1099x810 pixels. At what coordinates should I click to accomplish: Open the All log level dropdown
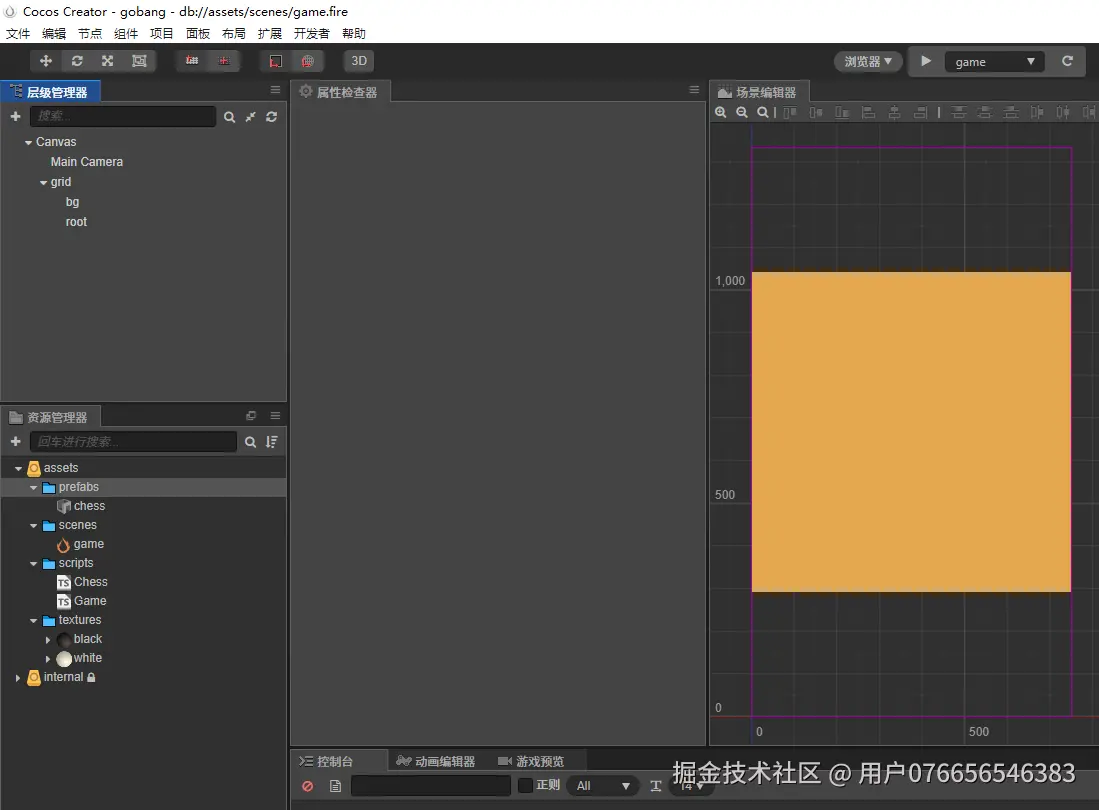[602, 785]
